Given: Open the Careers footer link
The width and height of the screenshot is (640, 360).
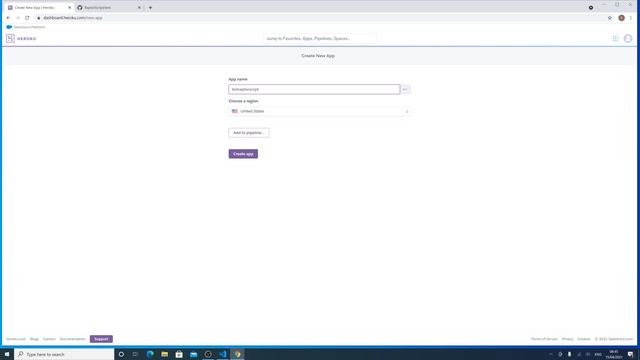Looking at the screenshot, I should pyautogui.click(x=49, y=339).
